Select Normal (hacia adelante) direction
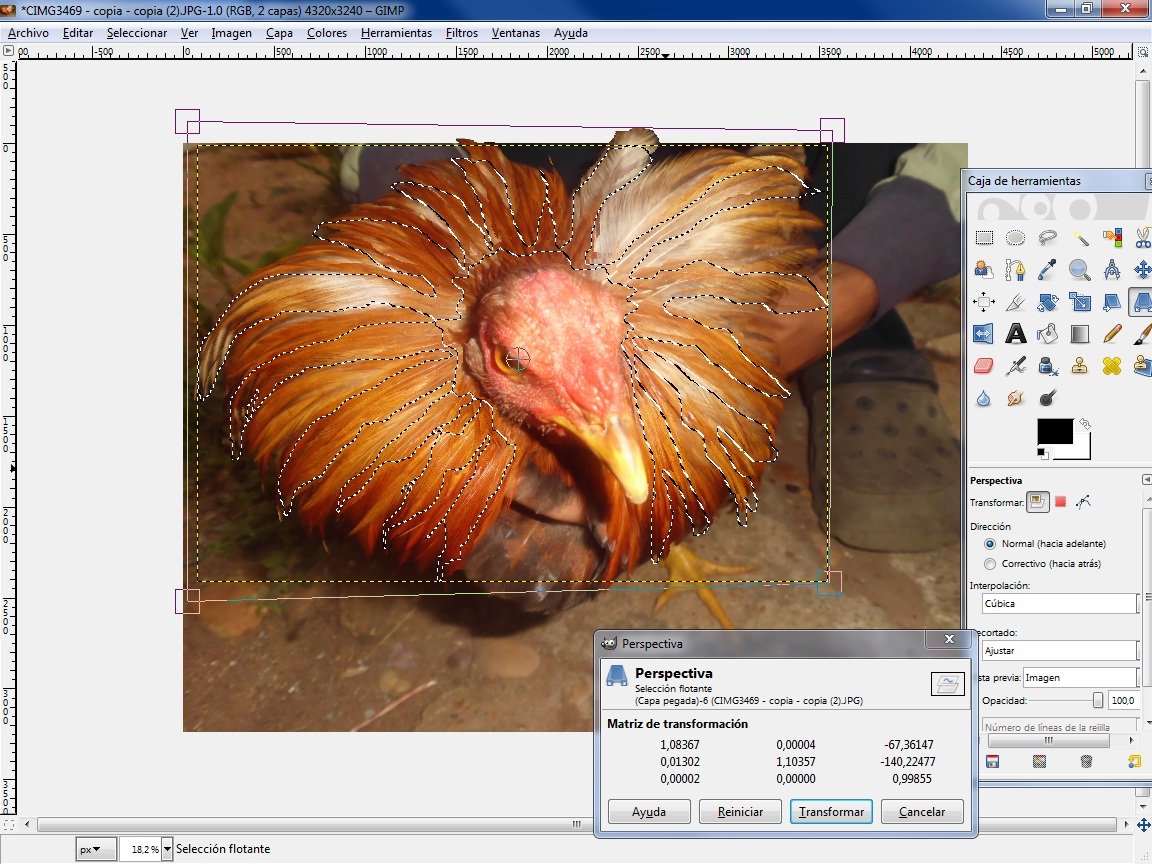Image resolution: width=1152 pixels, height=864 pixels. tap(990, 544)
